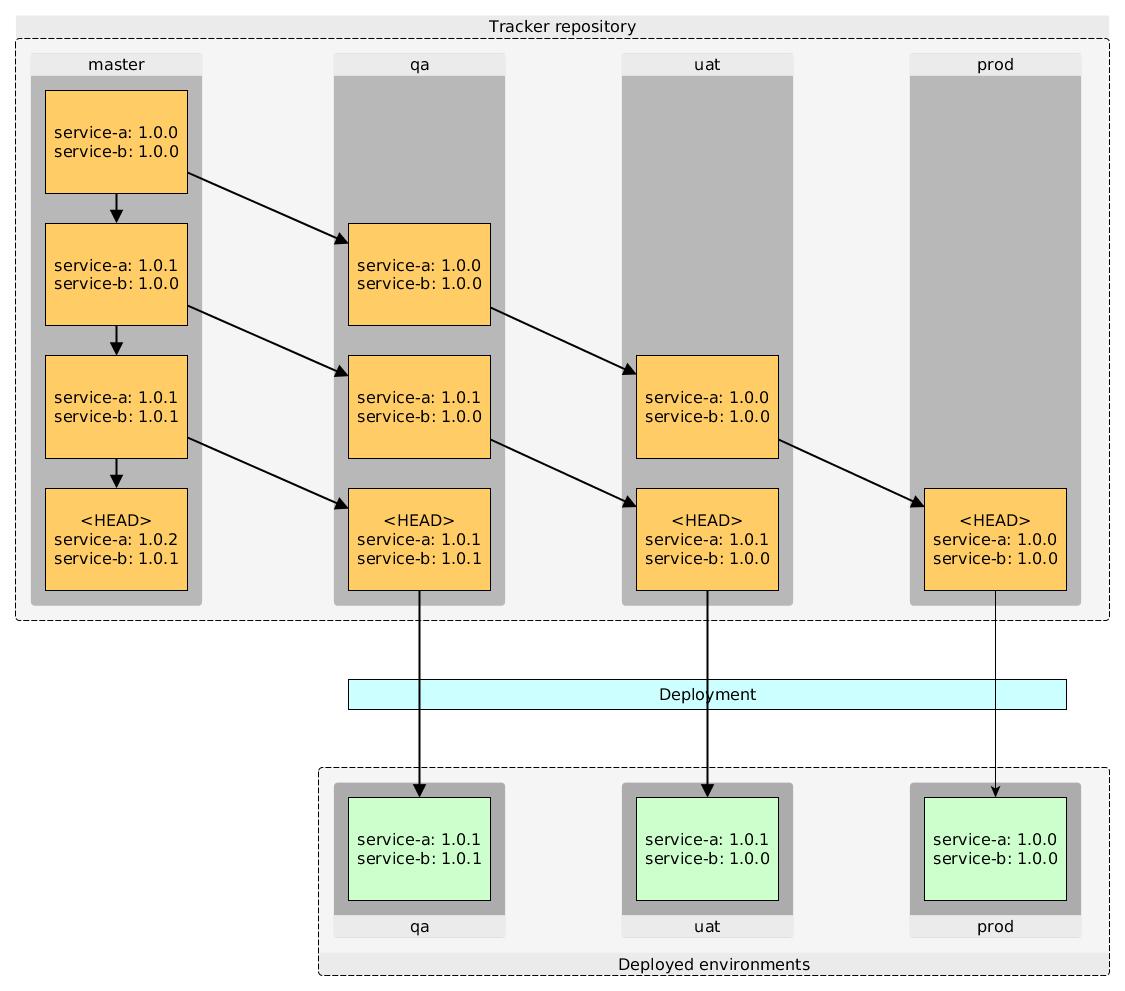This screenshot has width=1125, height=991.
Task: Click green deployed uat box service-a 1.0.1
Action: (x=707, y=849)
